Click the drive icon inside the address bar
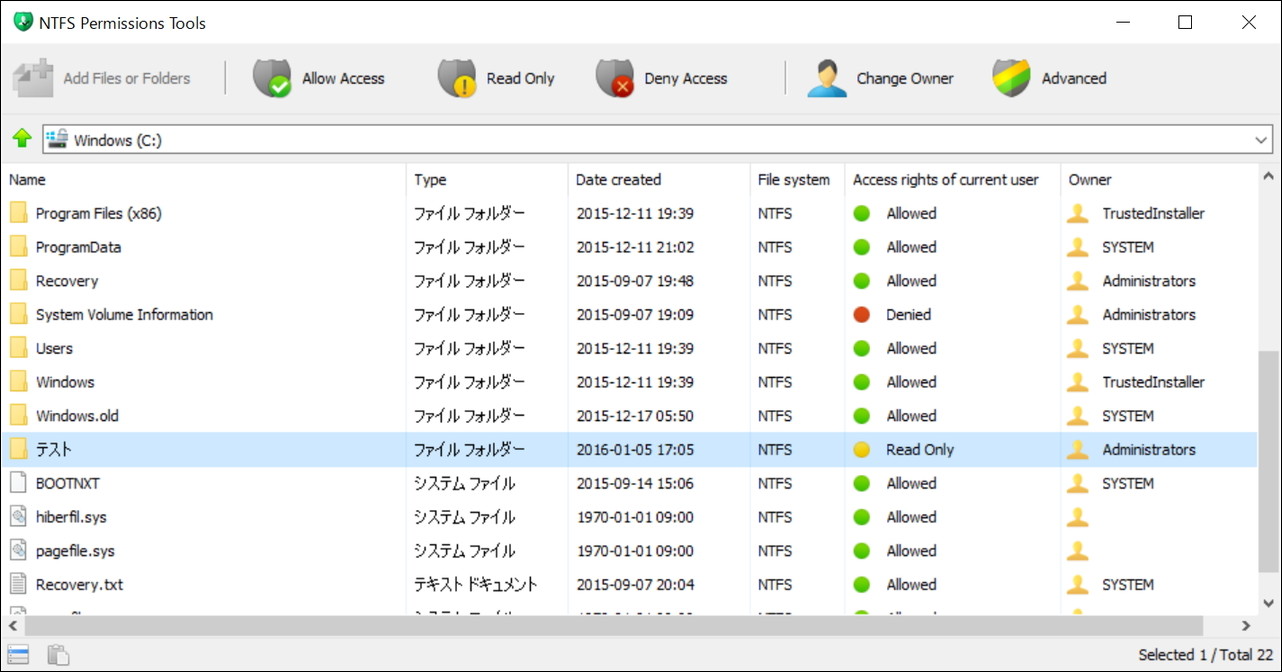The image size is (1282, 672). [x=56, y=139]
